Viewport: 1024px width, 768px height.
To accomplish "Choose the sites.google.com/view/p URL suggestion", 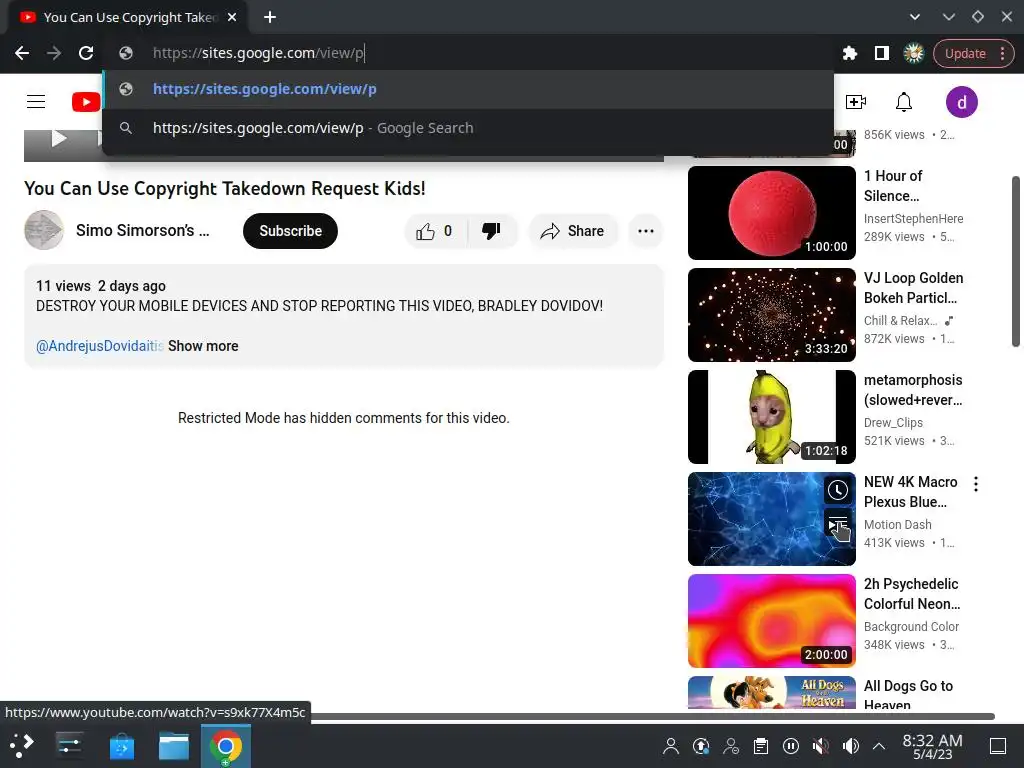I will coord(468,89).
